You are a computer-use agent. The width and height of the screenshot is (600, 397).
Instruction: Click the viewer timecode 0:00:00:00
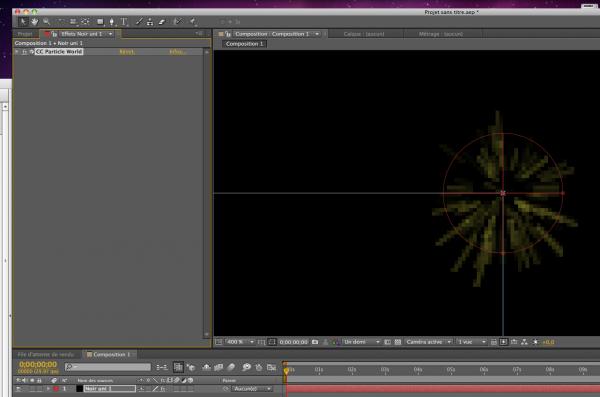click(x=293, y=342)
